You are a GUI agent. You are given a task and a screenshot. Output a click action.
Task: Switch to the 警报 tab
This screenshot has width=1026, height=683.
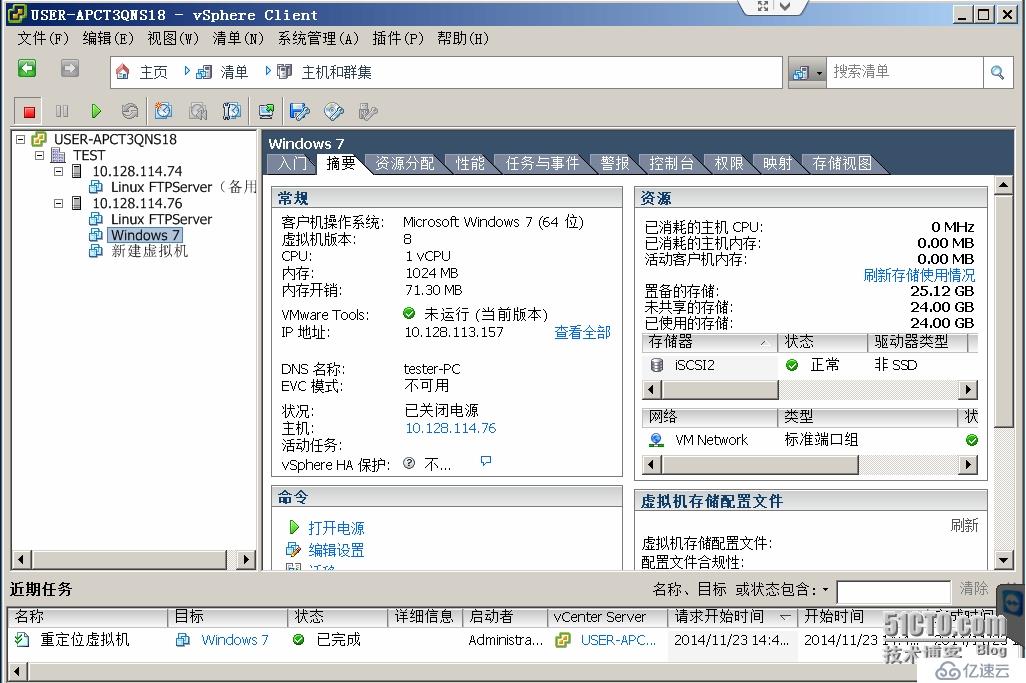[x=615, y=164]
